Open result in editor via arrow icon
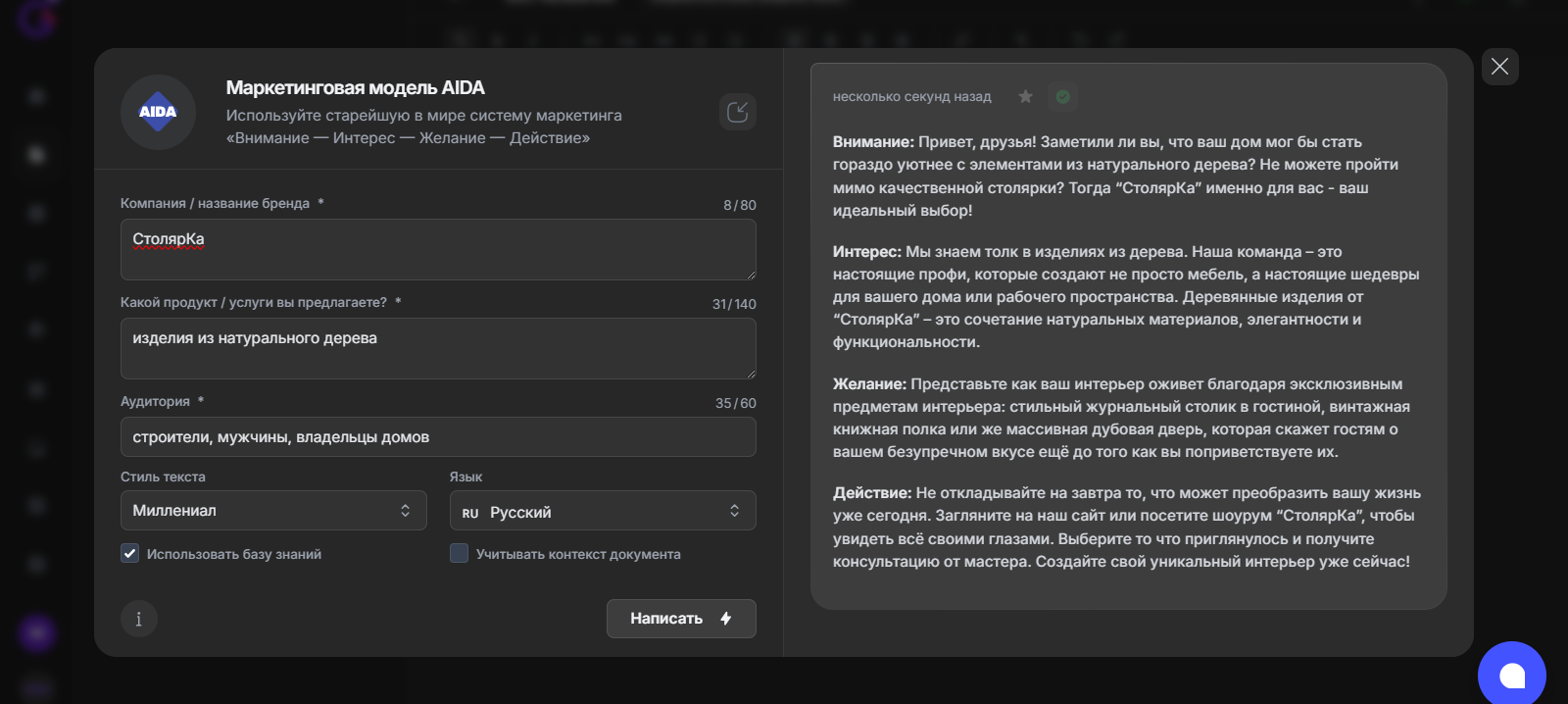Screen dimensions: 1568x704 [x=737, y=112]
